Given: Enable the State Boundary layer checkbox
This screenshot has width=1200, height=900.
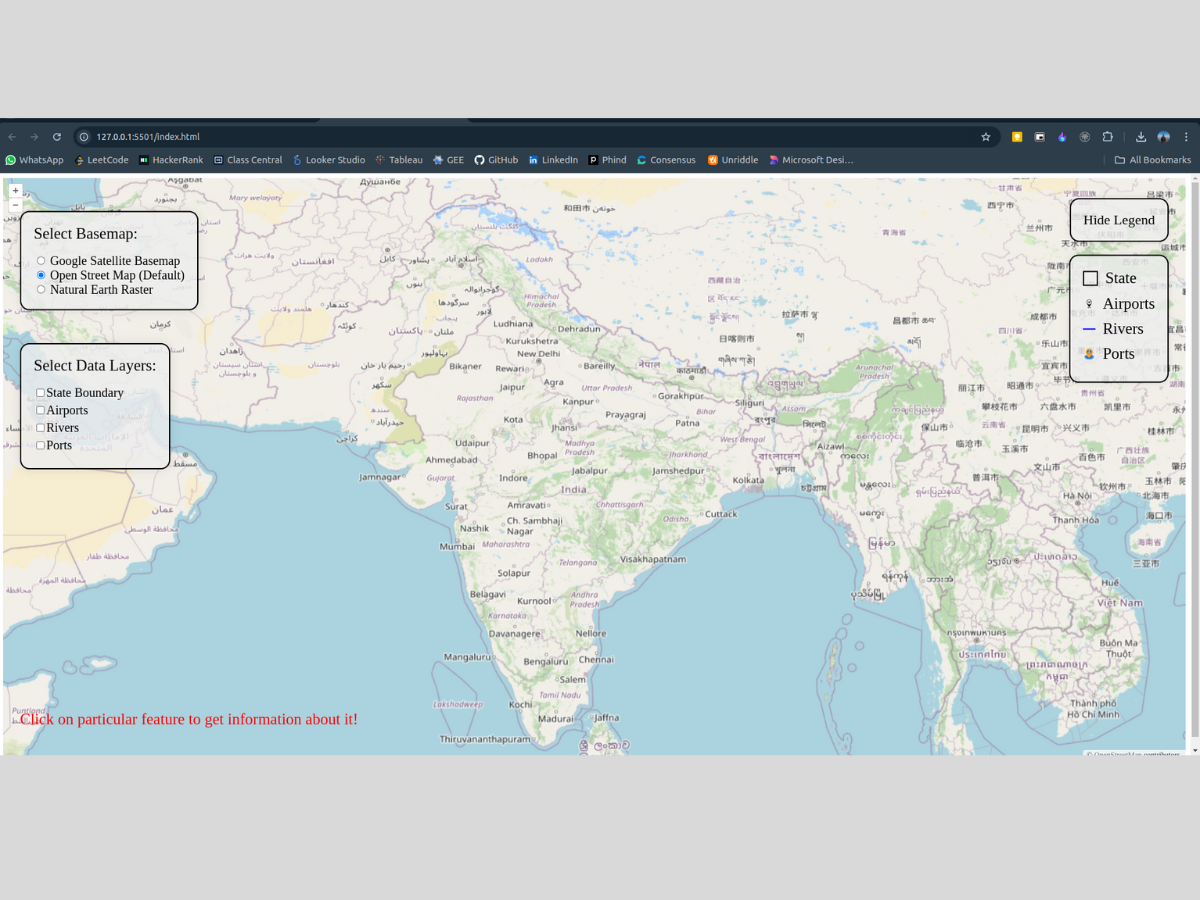Looking at the screenshot, I should coord(41,393).
